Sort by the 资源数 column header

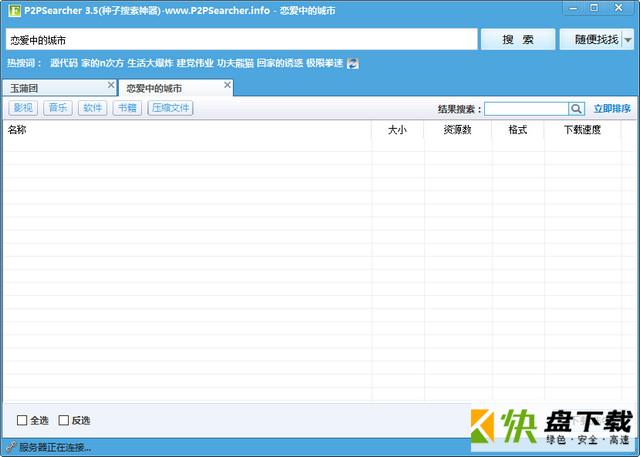[458, 130]
